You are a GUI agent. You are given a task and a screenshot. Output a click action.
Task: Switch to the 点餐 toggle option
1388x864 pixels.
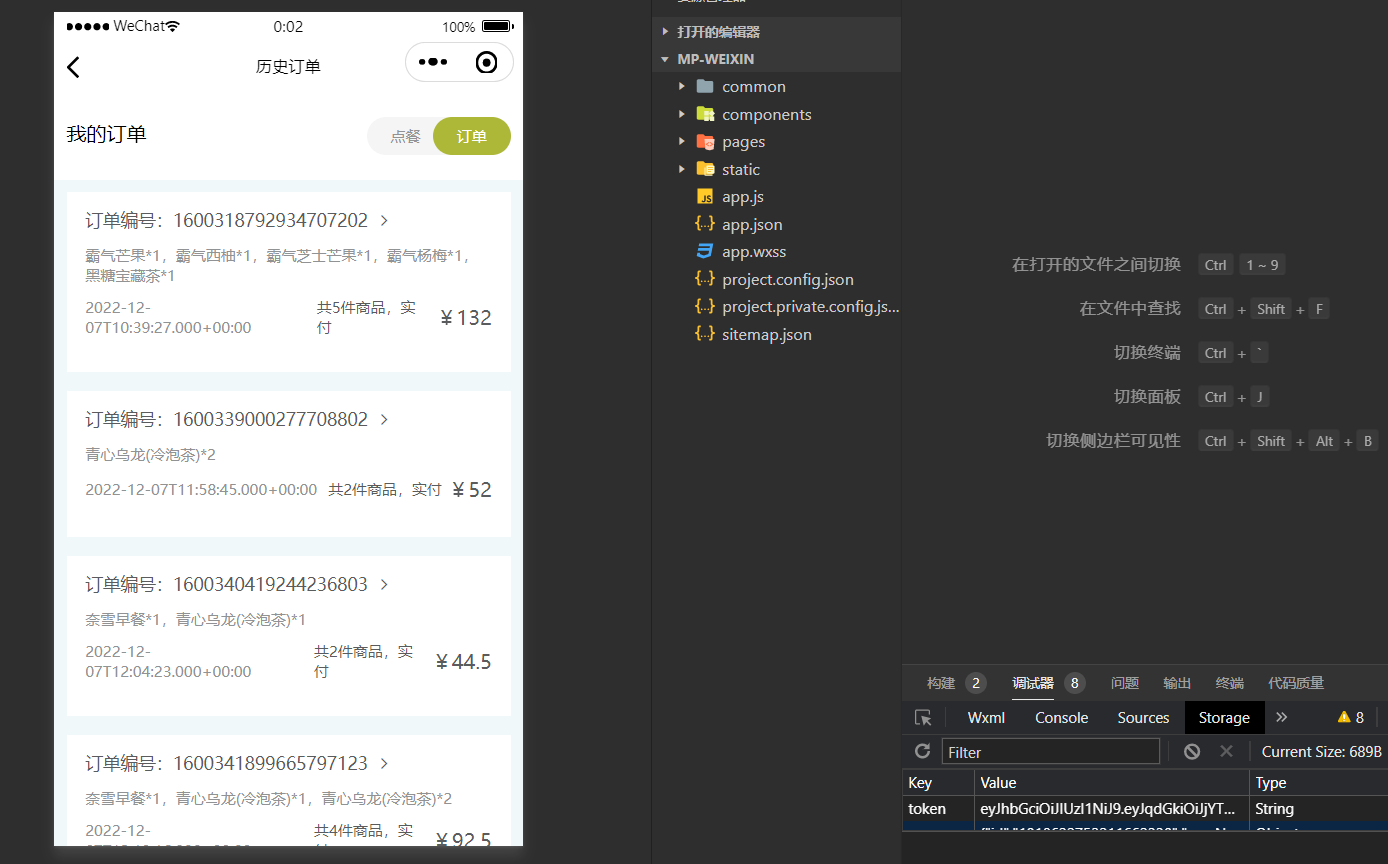click(405, 136)
